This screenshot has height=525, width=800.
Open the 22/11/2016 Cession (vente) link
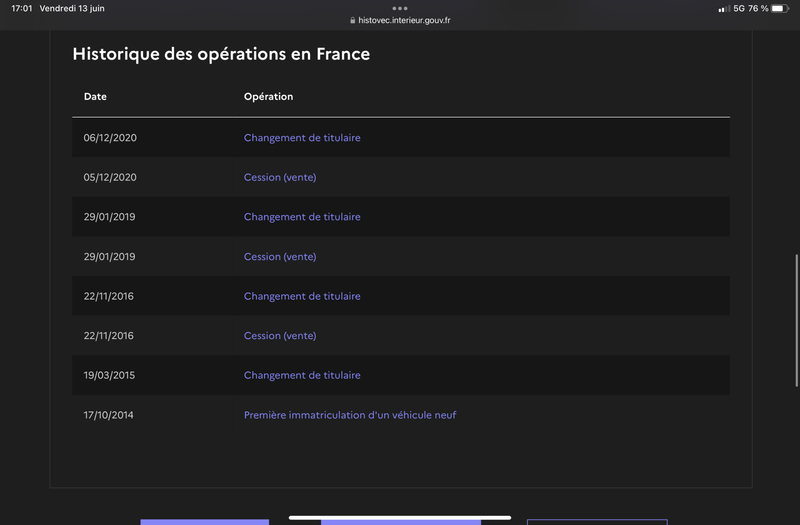tap(280, 336)
